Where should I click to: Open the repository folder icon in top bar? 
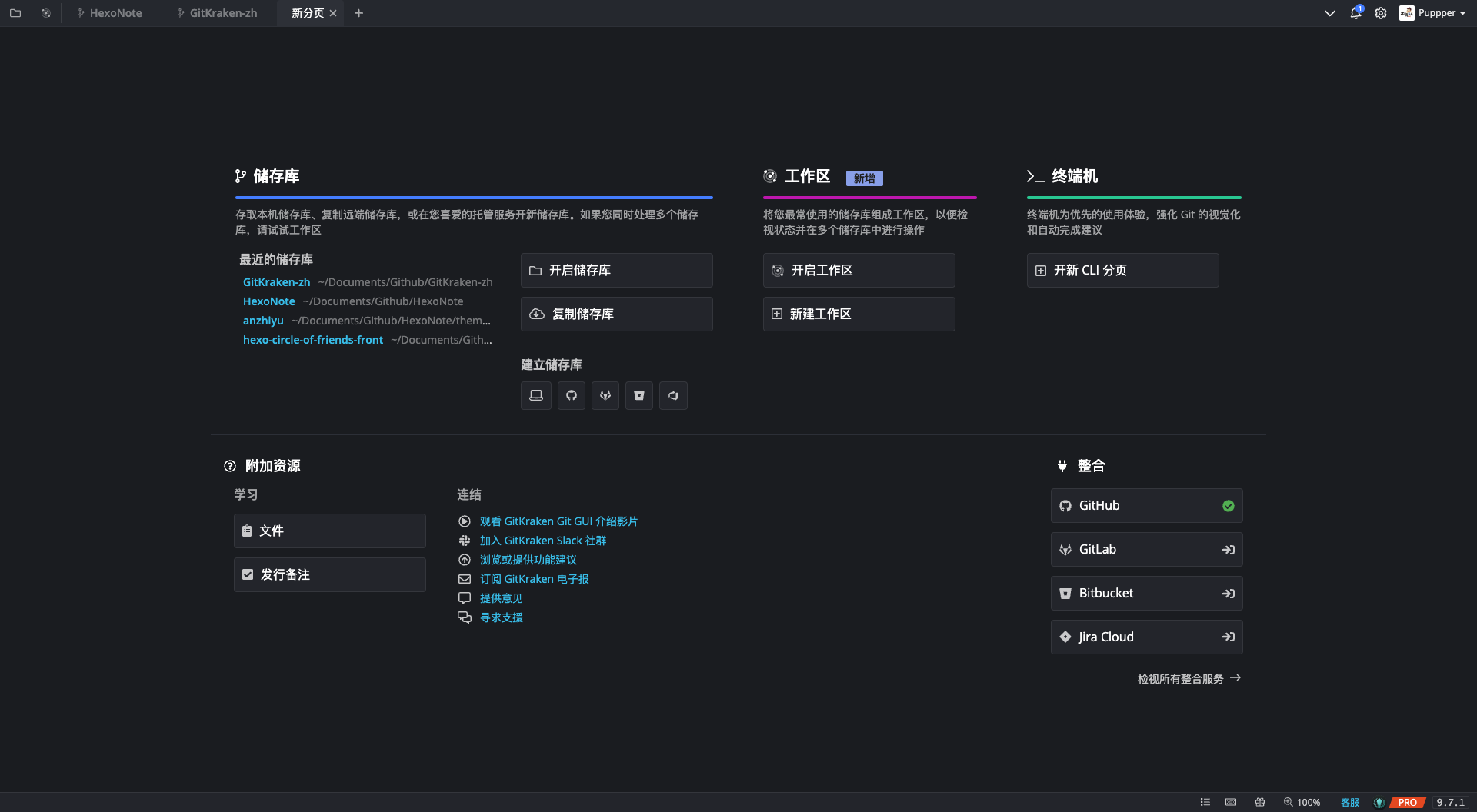point(15,13)
